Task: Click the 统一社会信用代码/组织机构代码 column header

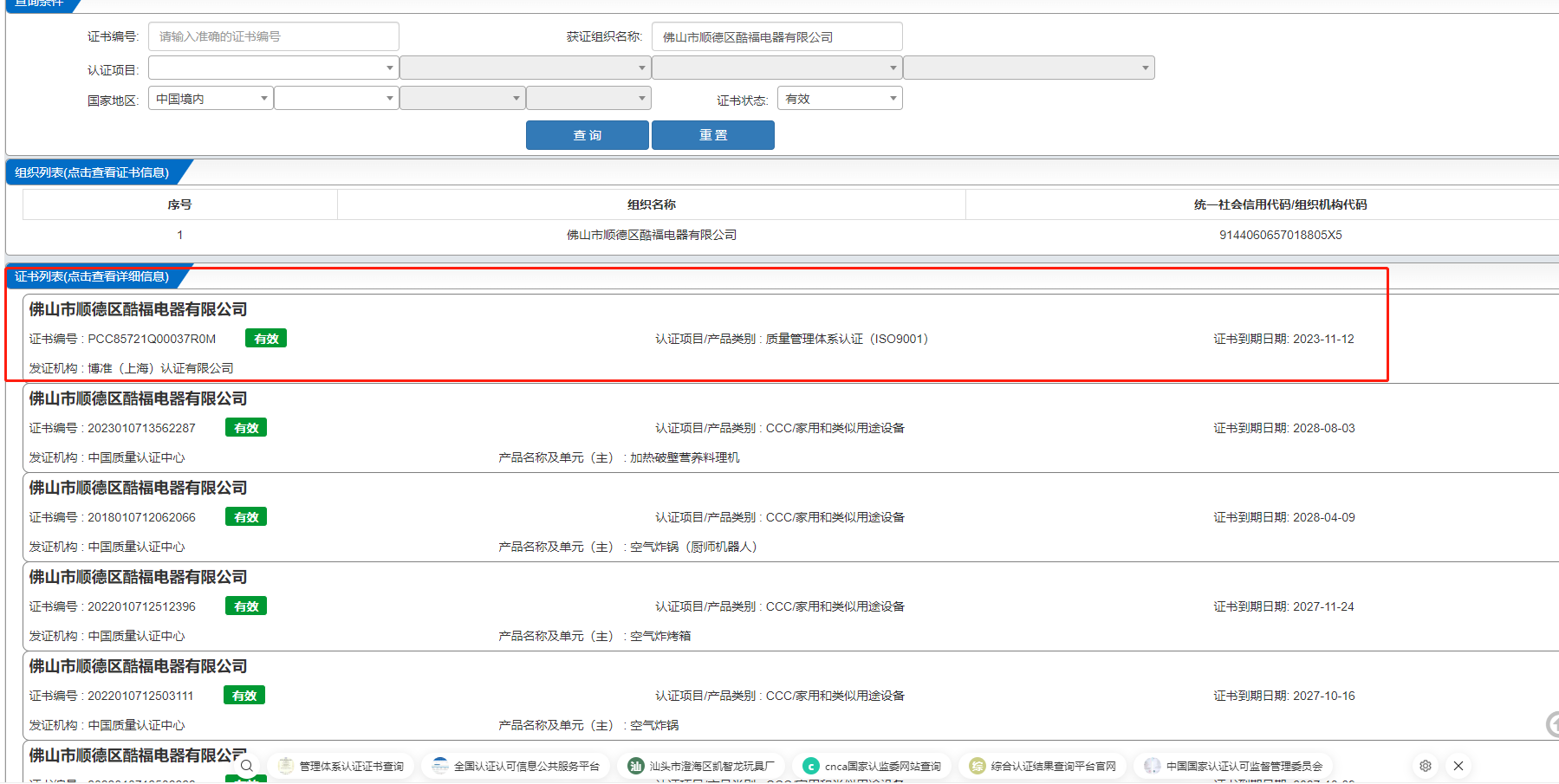Action: (x=1280, y=204)
